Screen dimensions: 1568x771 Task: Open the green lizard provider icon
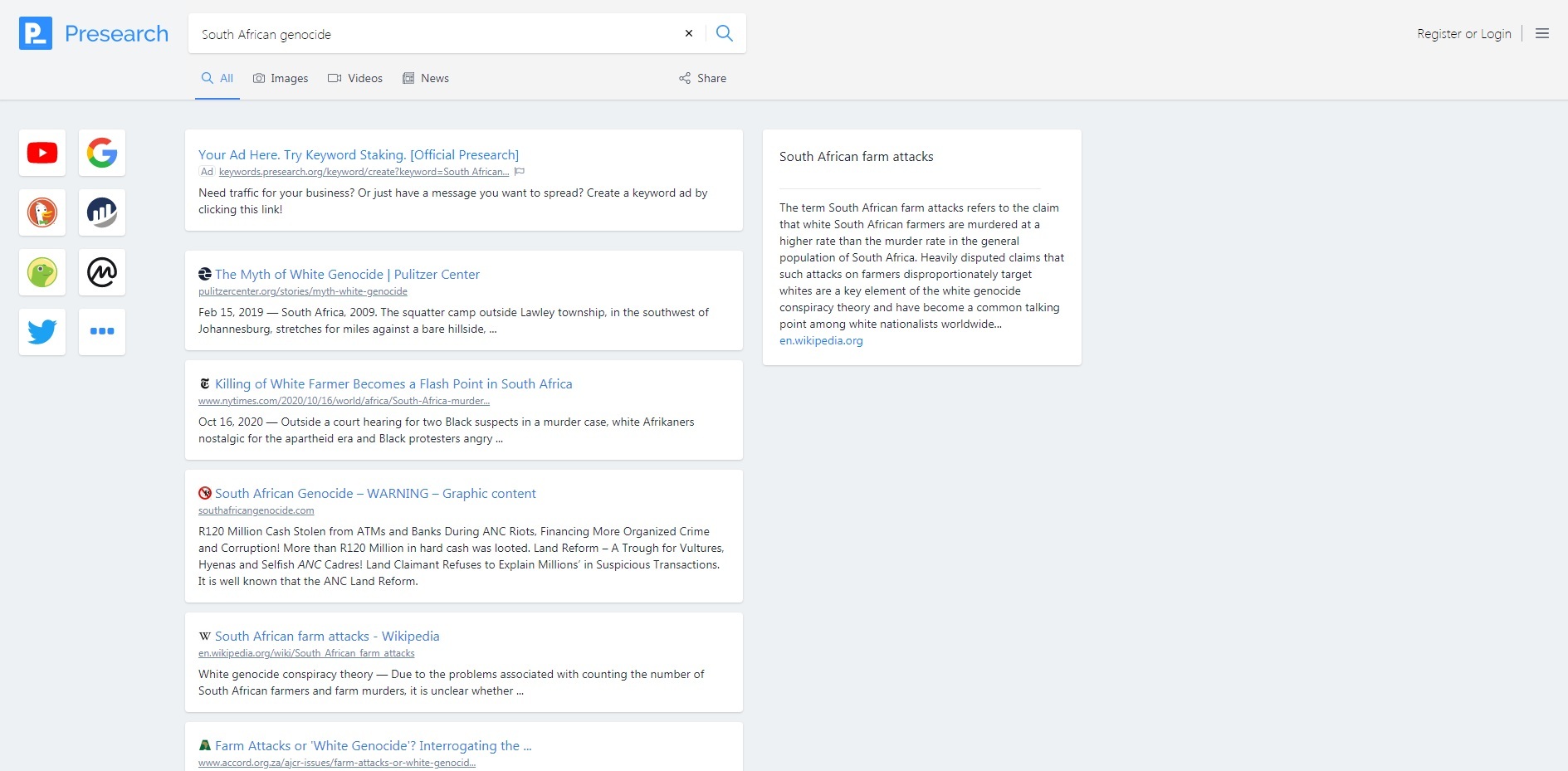(42, 272)
